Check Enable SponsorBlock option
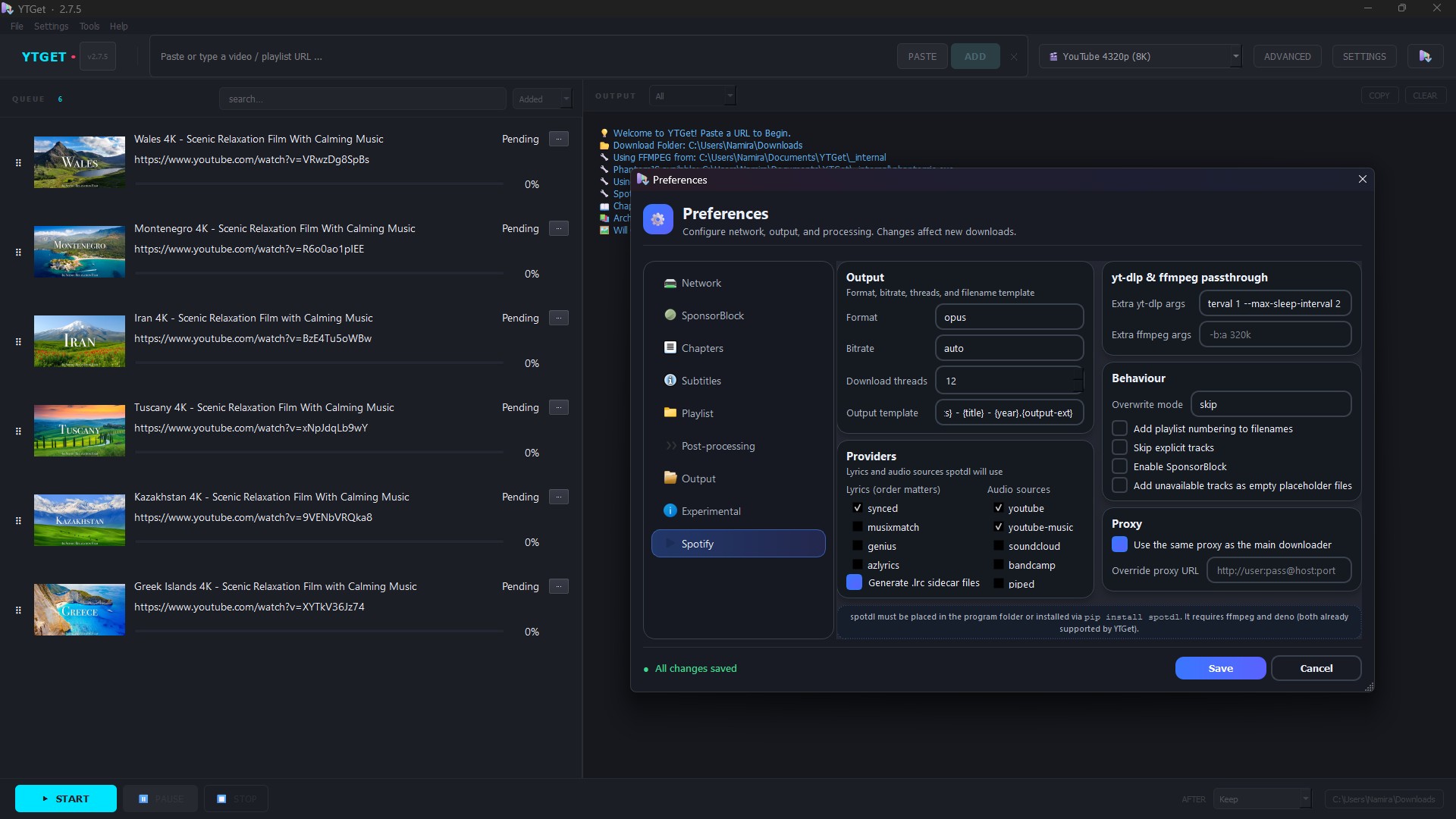 pyautogui.click(x=1119, y=466)
